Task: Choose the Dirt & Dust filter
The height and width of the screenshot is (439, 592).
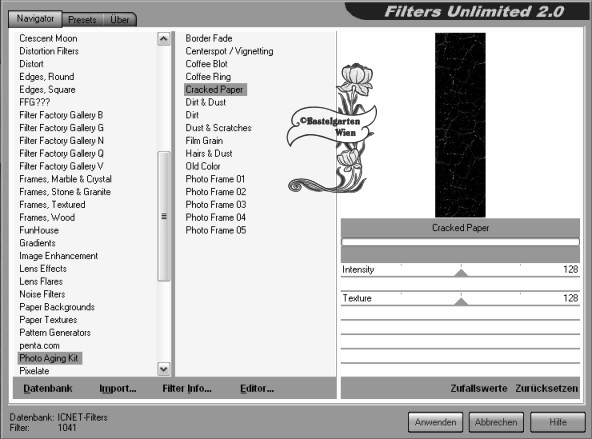Action: click(x=205, y=102)
